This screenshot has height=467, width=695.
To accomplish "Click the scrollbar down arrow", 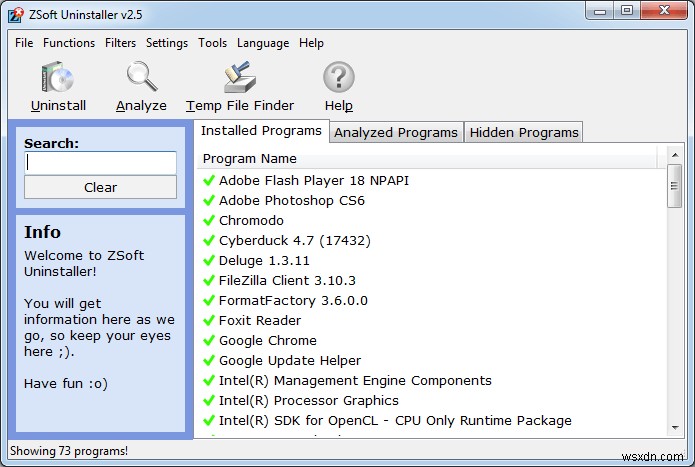I will 675,428.
